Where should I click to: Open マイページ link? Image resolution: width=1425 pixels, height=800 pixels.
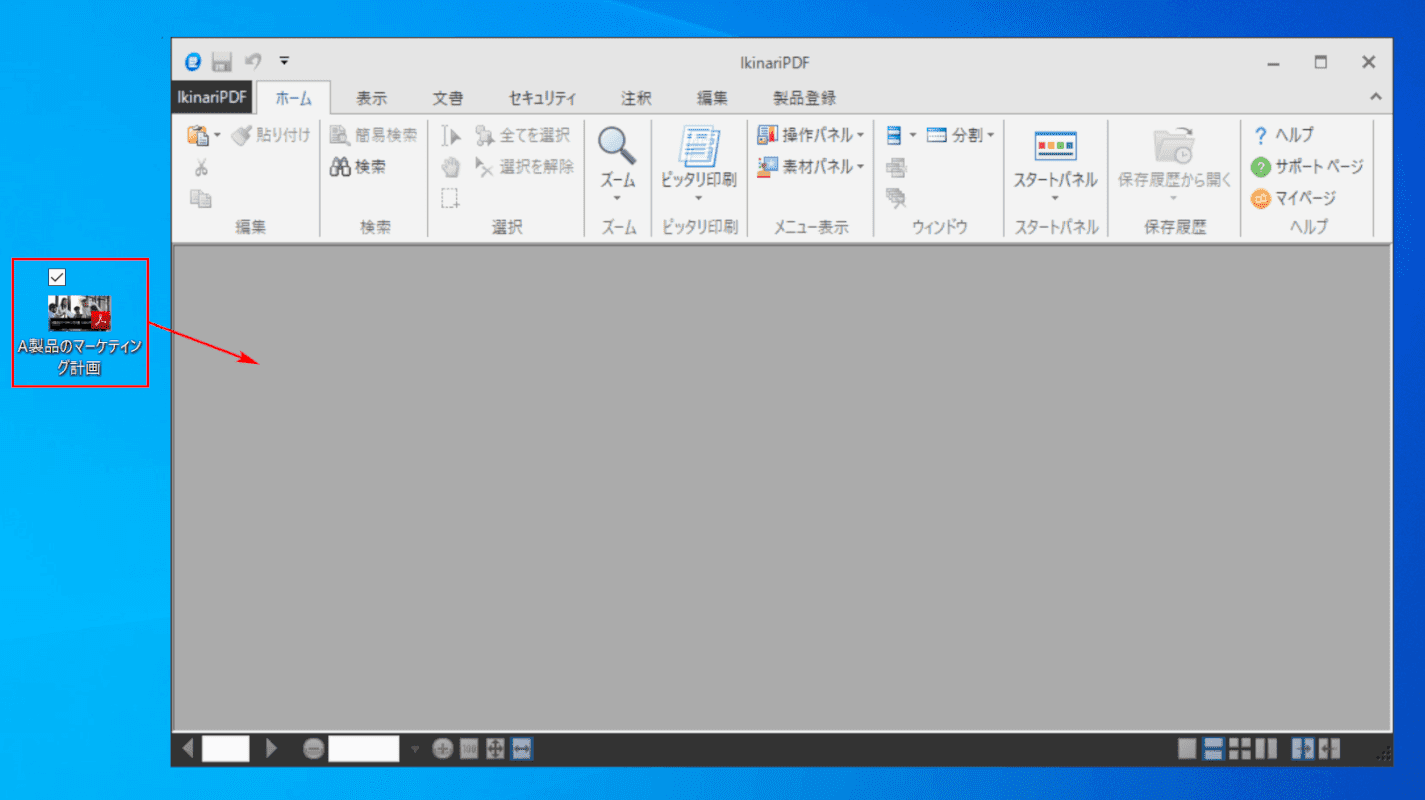[1293, 198]
